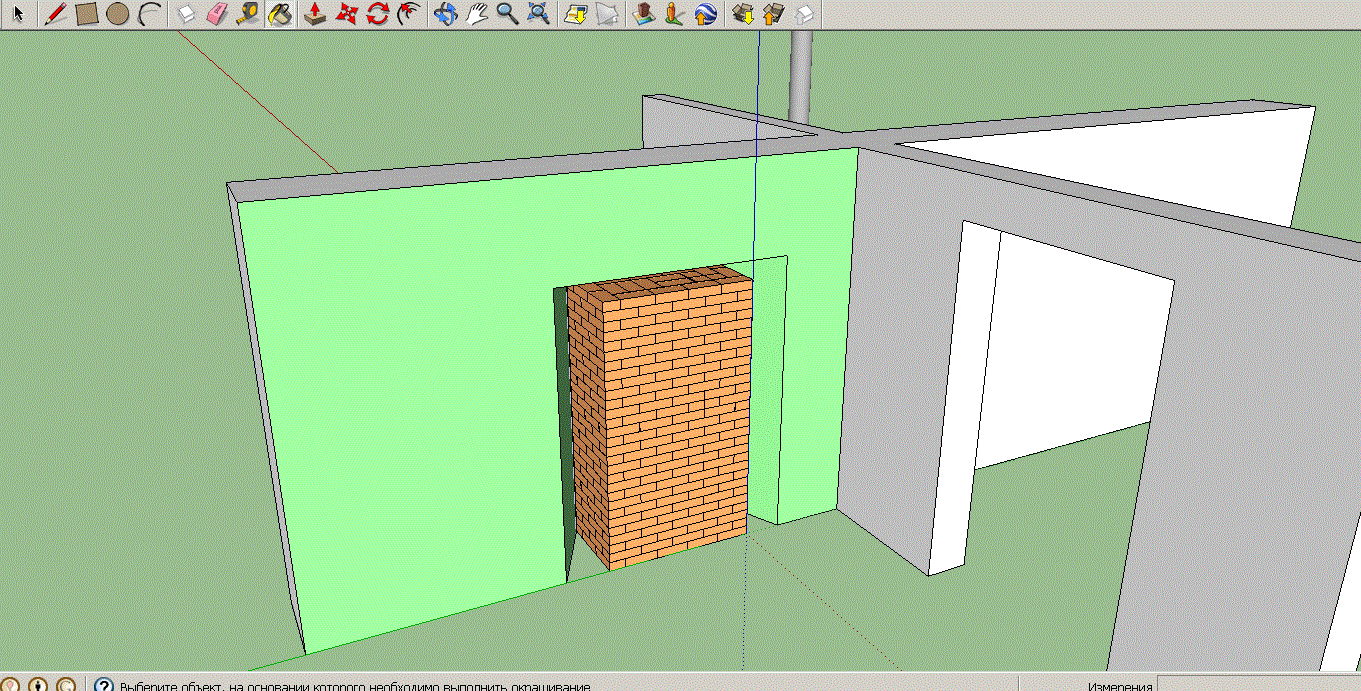This screenshot has width=1361, height=691.
Task: Select the pink Eraser tool
Action: point(216,14)
